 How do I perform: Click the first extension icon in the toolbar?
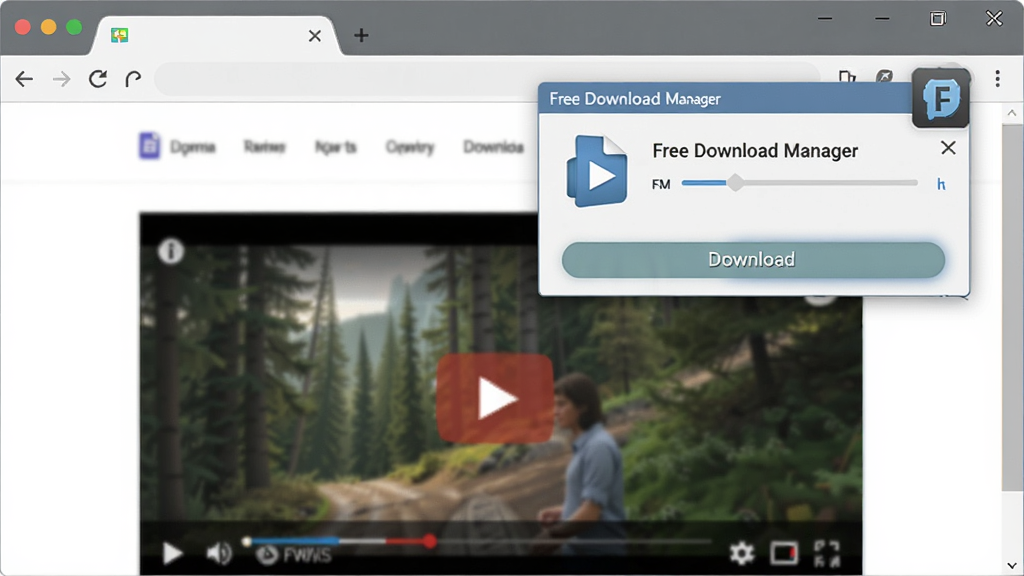click(847, 77)
